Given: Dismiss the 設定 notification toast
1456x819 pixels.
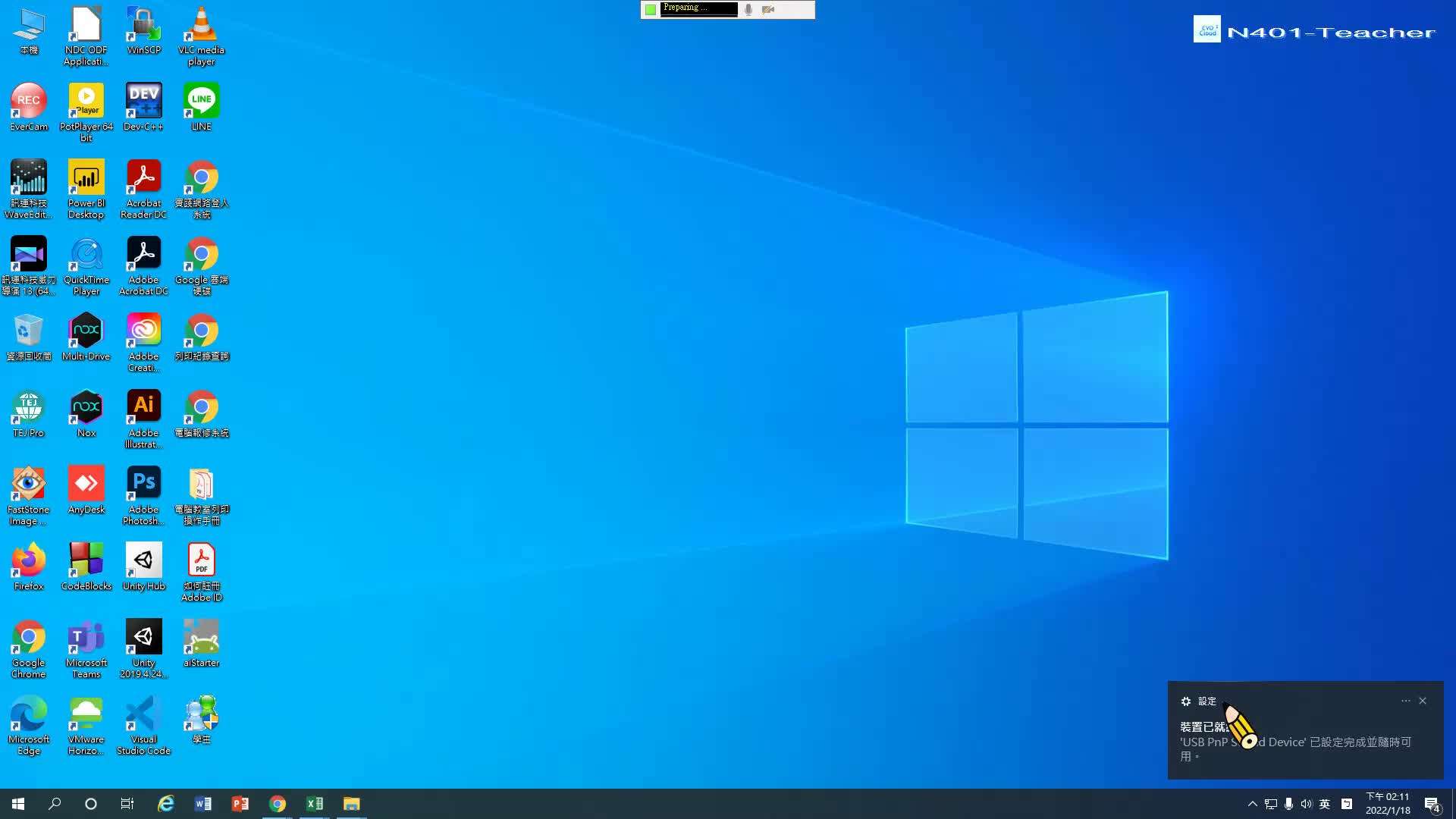Looking at the screenshot, I should (x=1423, y=701).
